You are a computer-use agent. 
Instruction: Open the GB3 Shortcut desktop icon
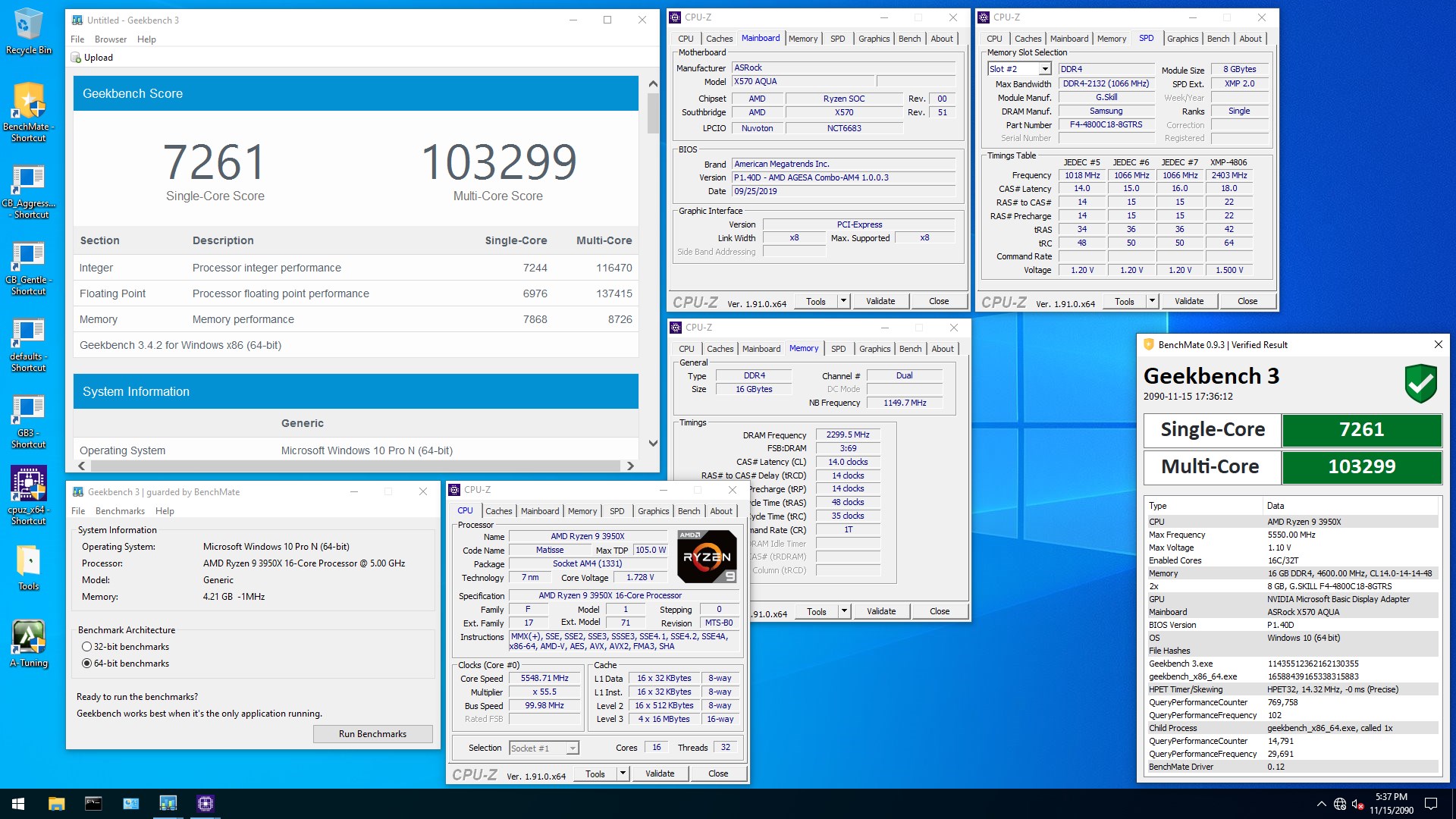coord(28,421)
